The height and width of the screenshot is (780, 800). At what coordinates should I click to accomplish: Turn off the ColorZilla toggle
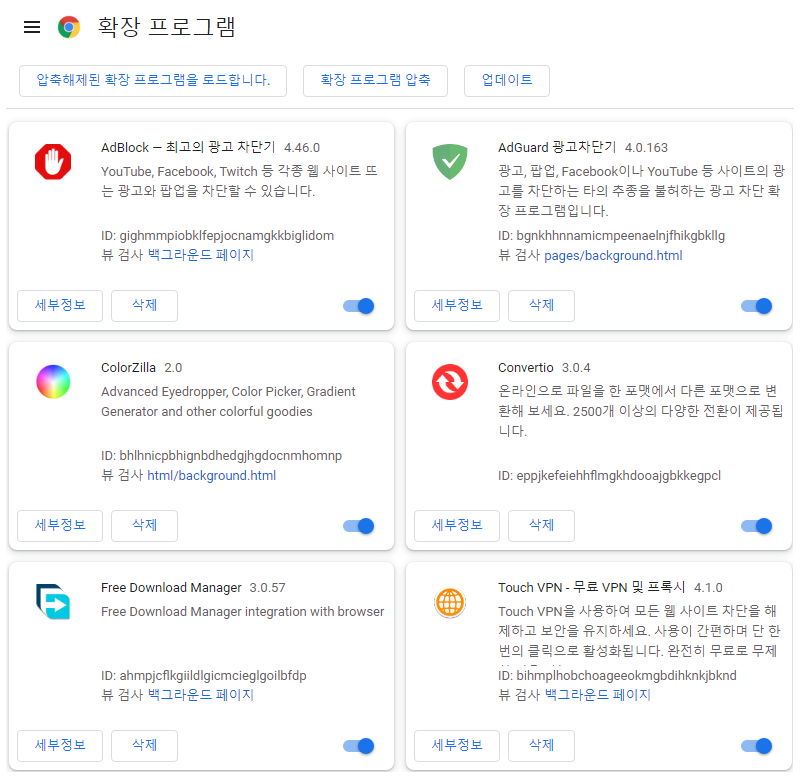359,526
